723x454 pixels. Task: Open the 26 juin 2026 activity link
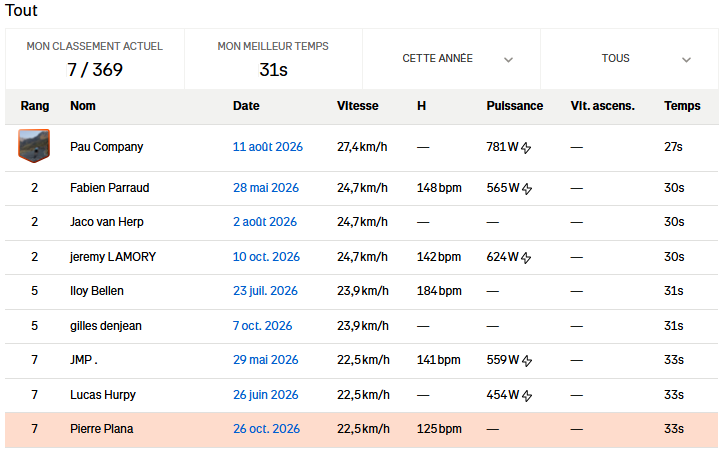266,395
